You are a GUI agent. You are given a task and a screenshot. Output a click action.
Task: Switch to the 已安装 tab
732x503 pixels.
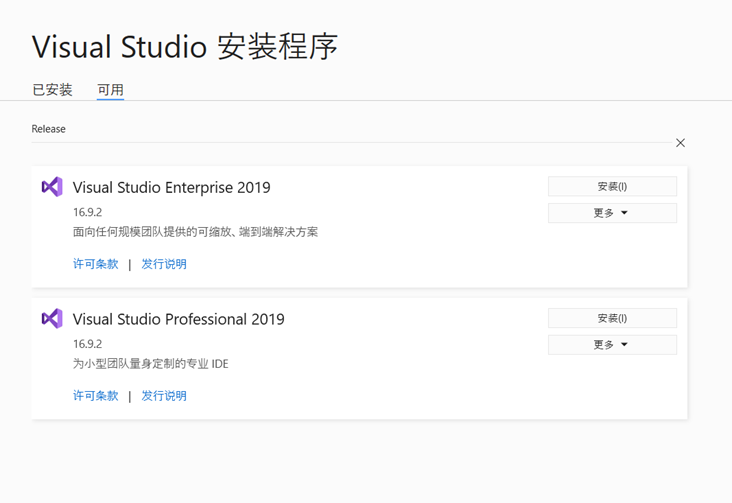[x=52, y=90]
